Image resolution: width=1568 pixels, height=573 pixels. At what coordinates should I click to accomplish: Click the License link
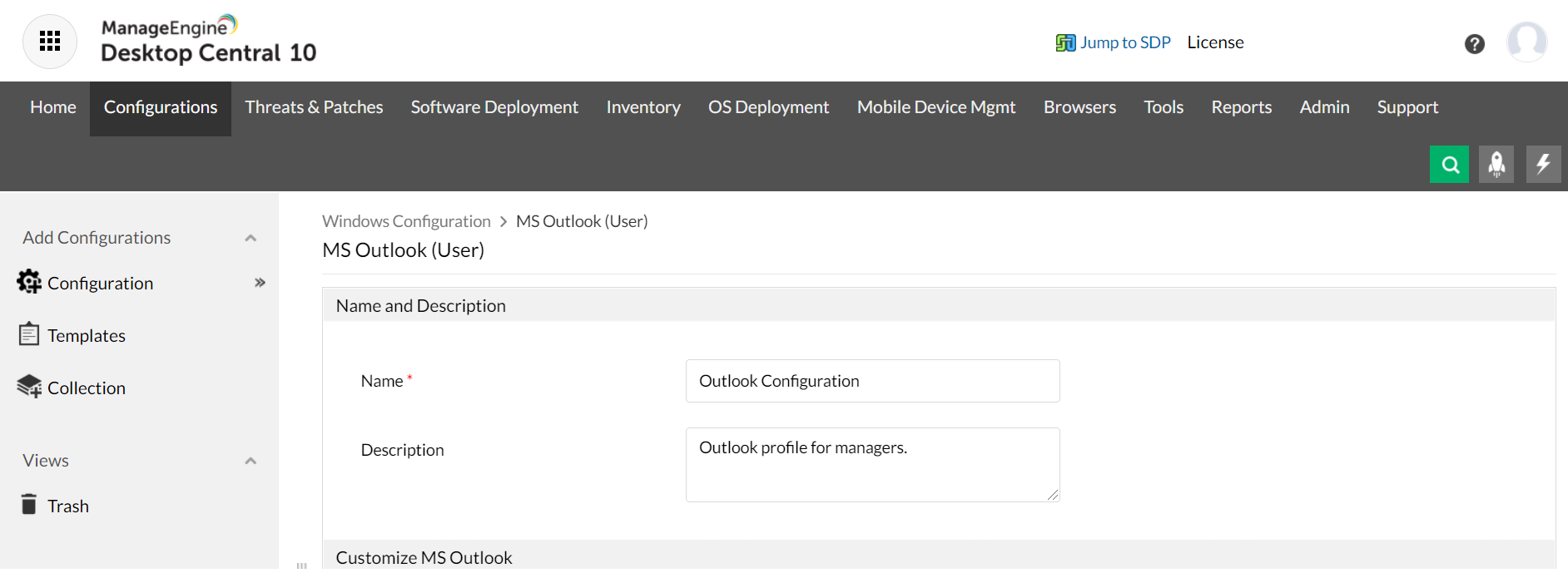click(x=1215, y=42)
